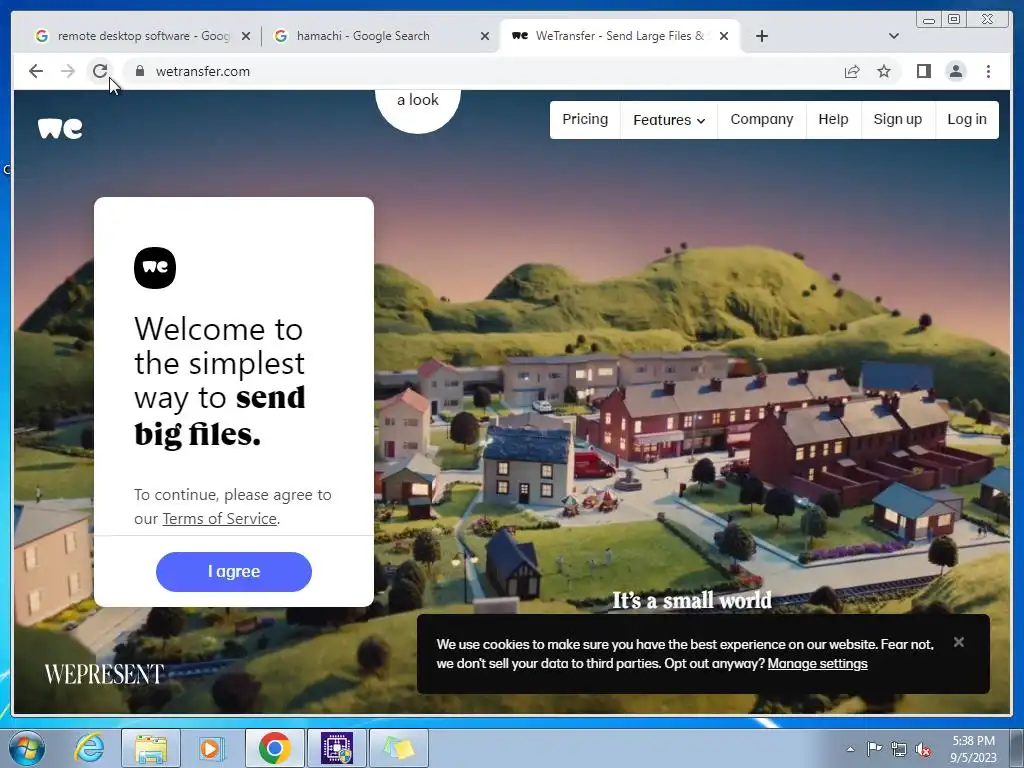Open a new tab with the plus button
This screenshot has width=1024, height=768.
tap(761, 36)
